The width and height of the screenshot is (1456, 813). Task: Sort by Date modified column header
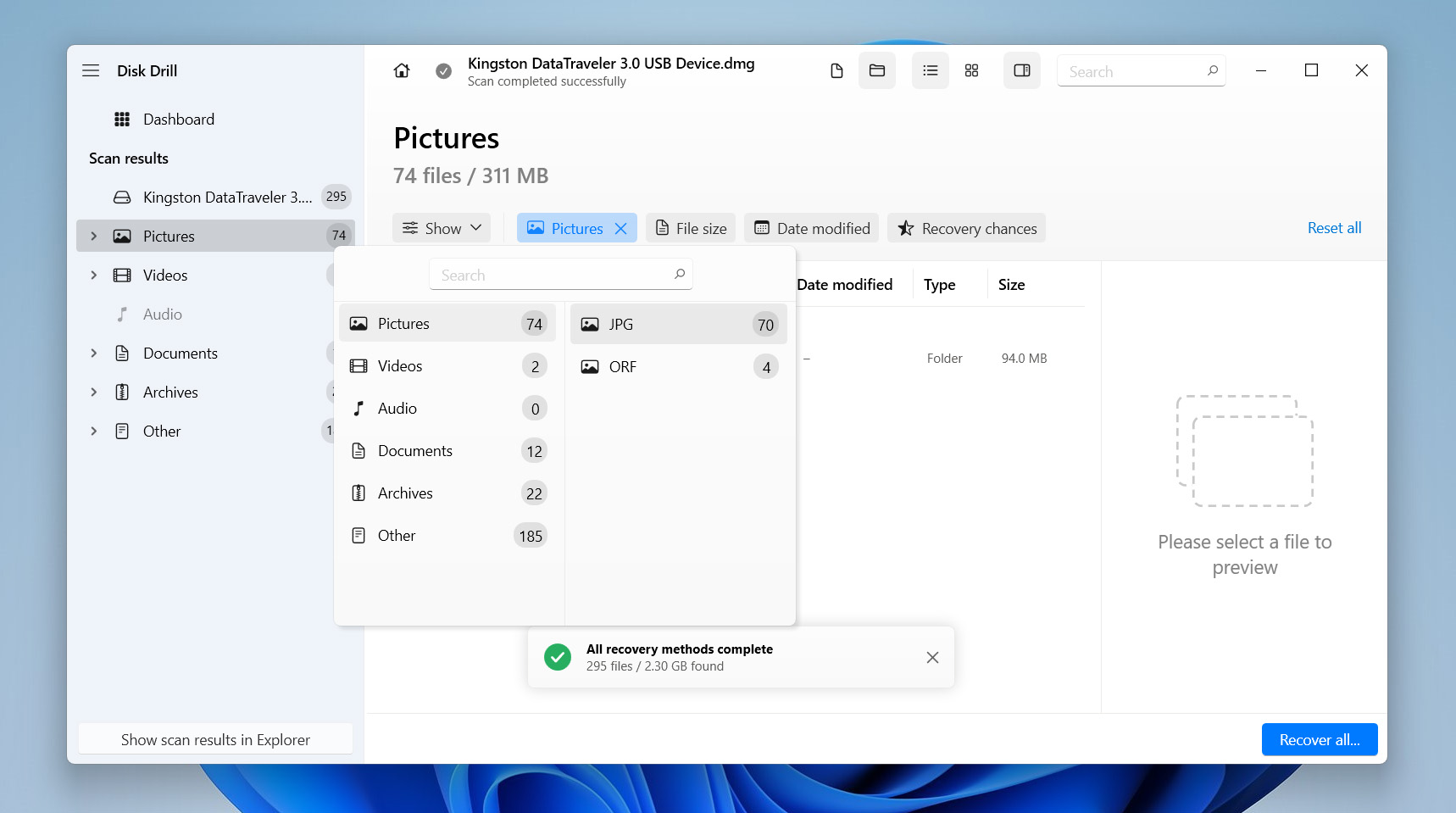(x=845, y=285)
